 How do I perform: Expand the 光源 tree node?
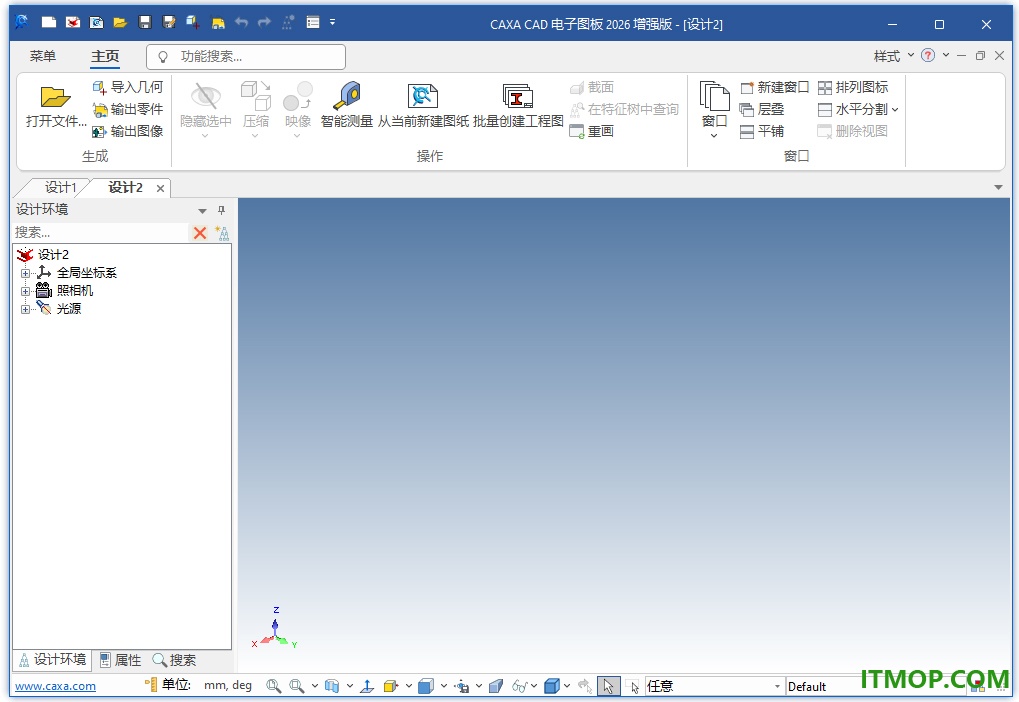coord(25,309)
